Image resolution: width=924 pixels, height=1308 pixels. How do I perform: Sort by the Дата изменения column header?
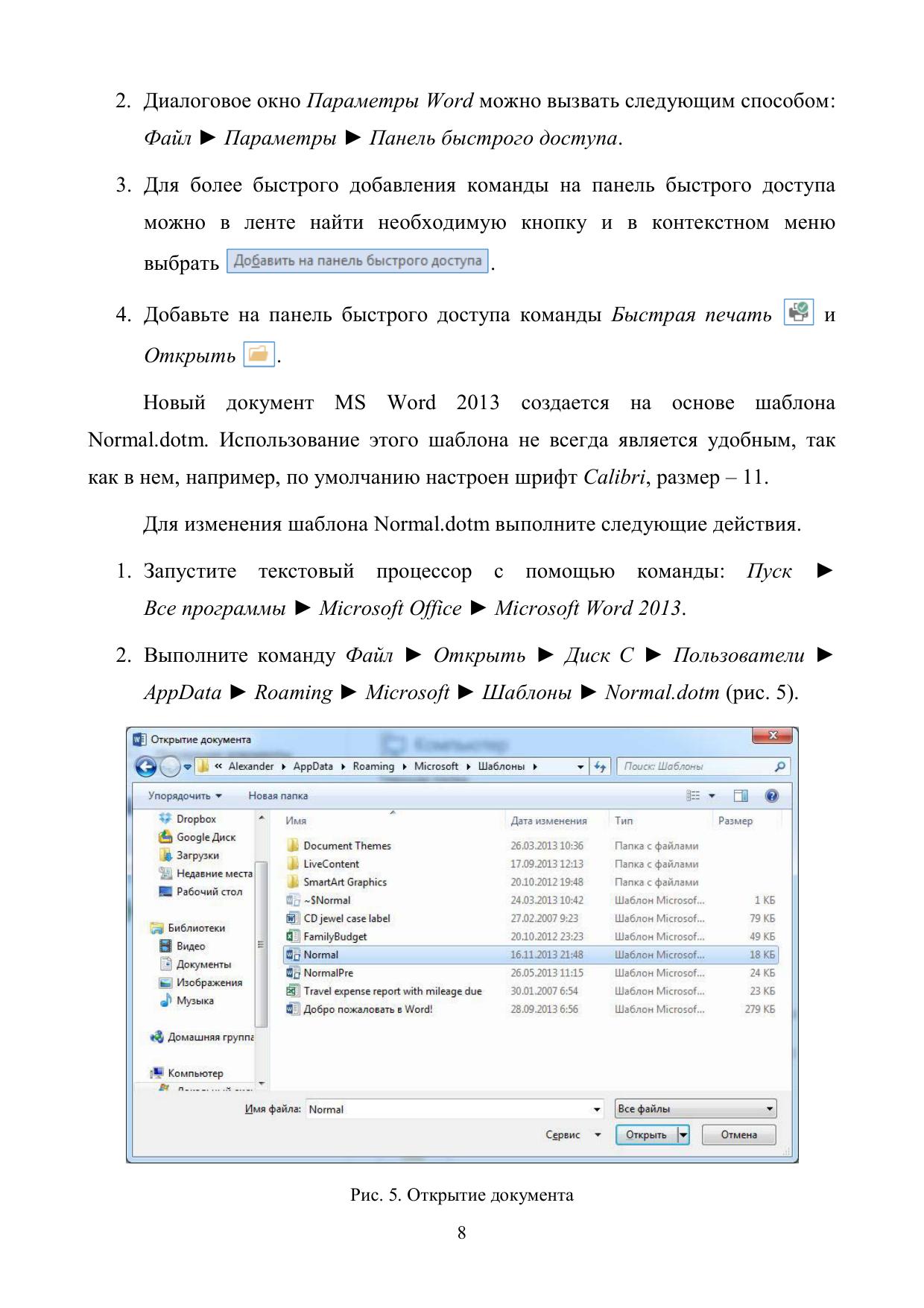pyautogui.click(x=548, y=821)
